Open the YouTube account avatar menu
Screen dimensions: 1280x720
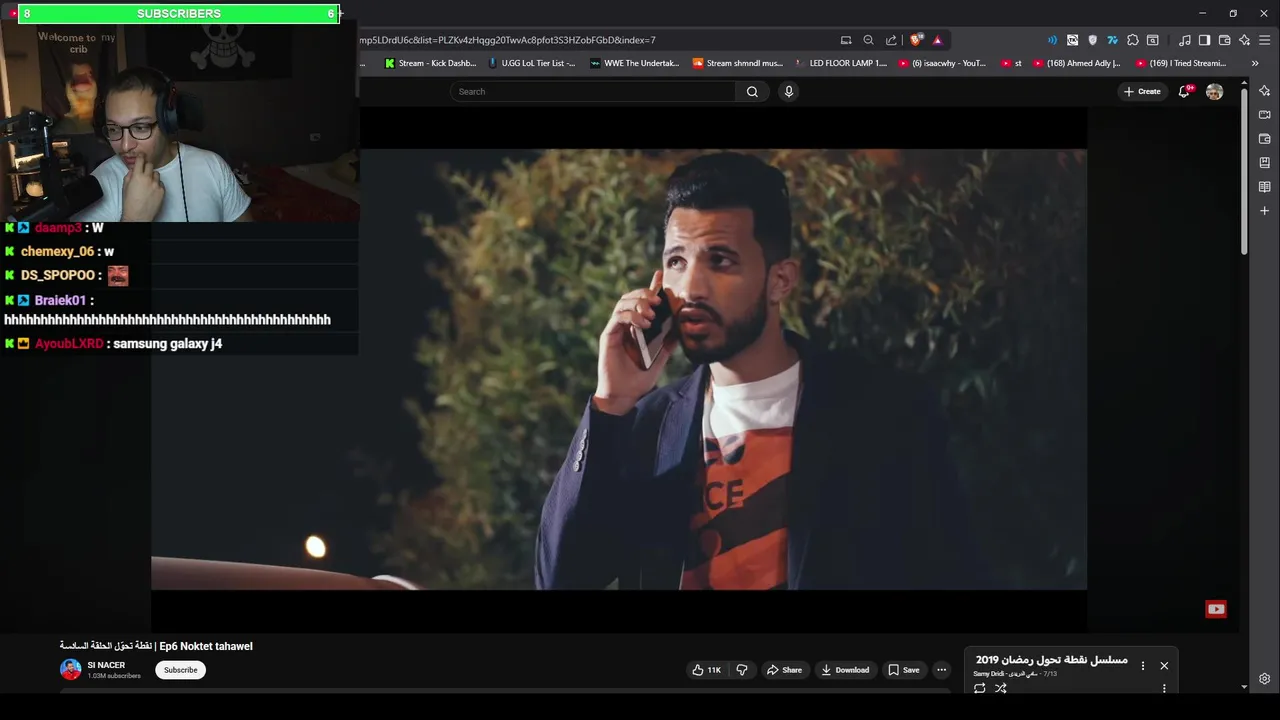[x=1214, y=91]
